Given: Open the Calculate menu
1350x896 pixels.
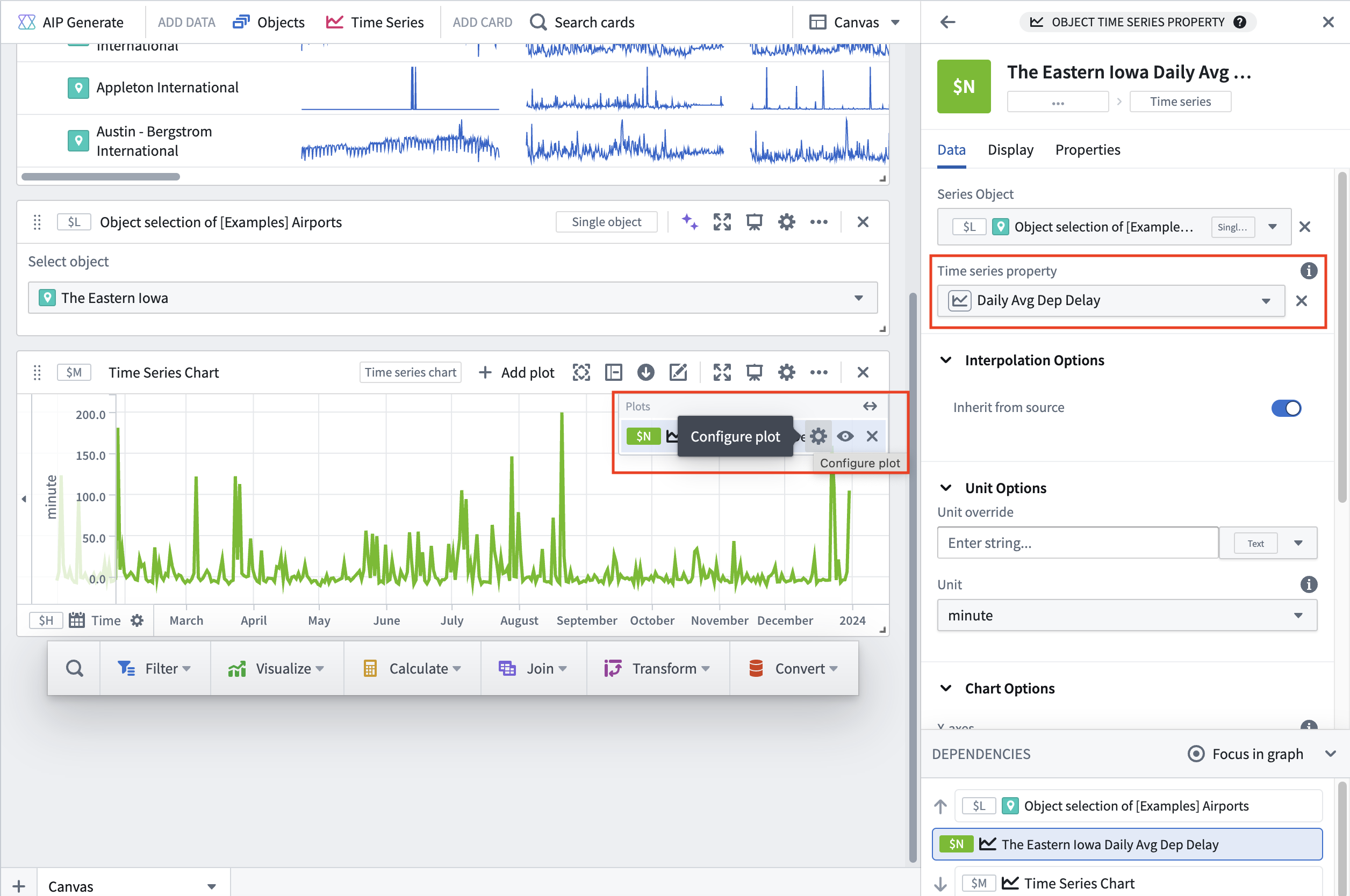Looking at the screenshot, I should [x=412, y=668].
